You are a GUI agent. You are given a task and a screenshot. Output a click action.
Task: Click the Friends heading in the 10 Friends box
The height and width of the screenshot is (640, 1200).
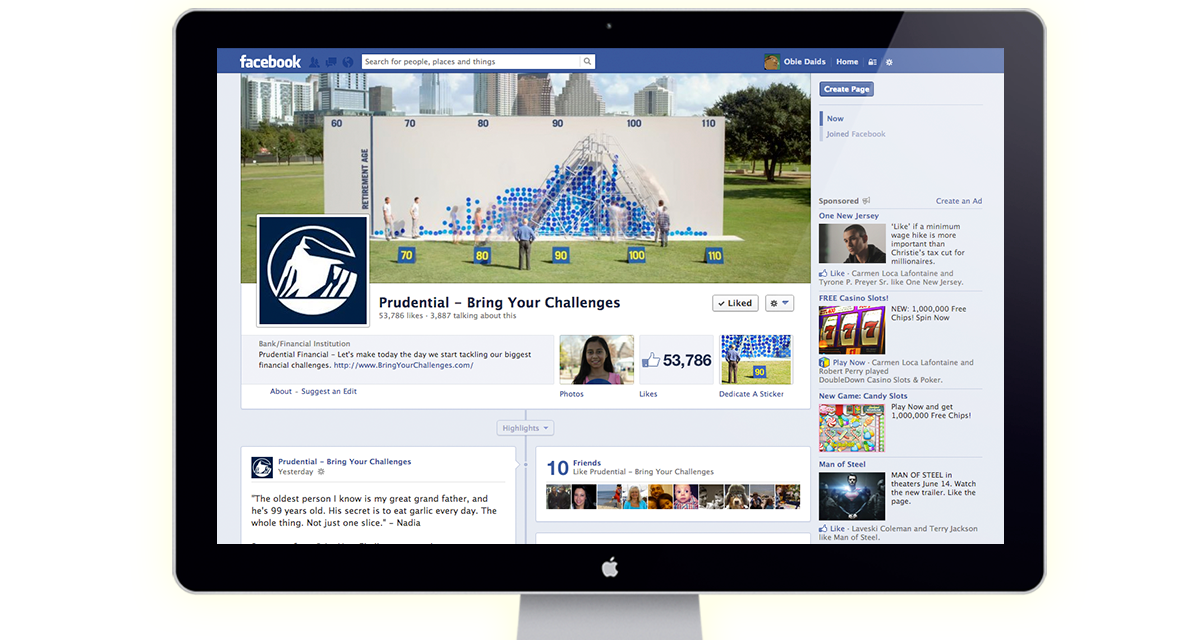(587, 463)
